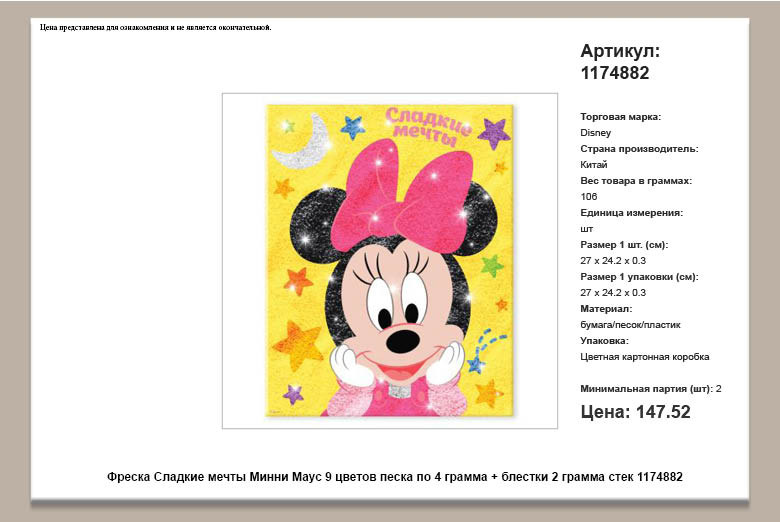This screenshot has width=780, height=522.
Task: Click the price 'Цена: 147.52'
Action: tap(635, 412)
